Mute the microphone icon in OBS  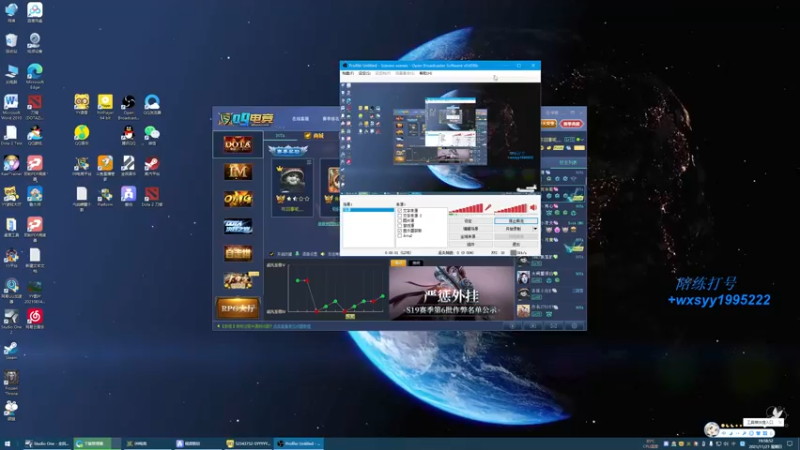[488, 207]
